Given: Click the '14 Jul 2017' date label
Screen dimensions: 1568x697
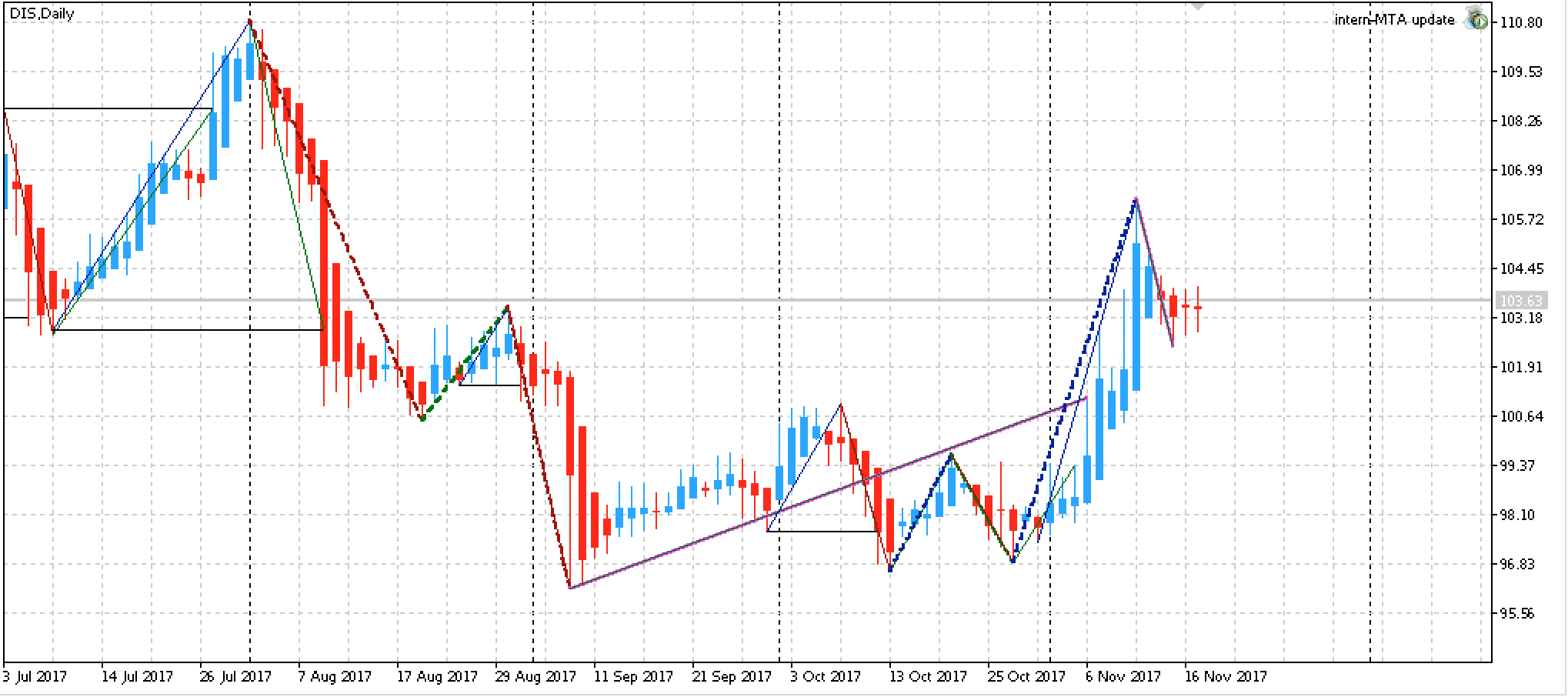Looking at the screenshot, I should click(x=138, y=677).
